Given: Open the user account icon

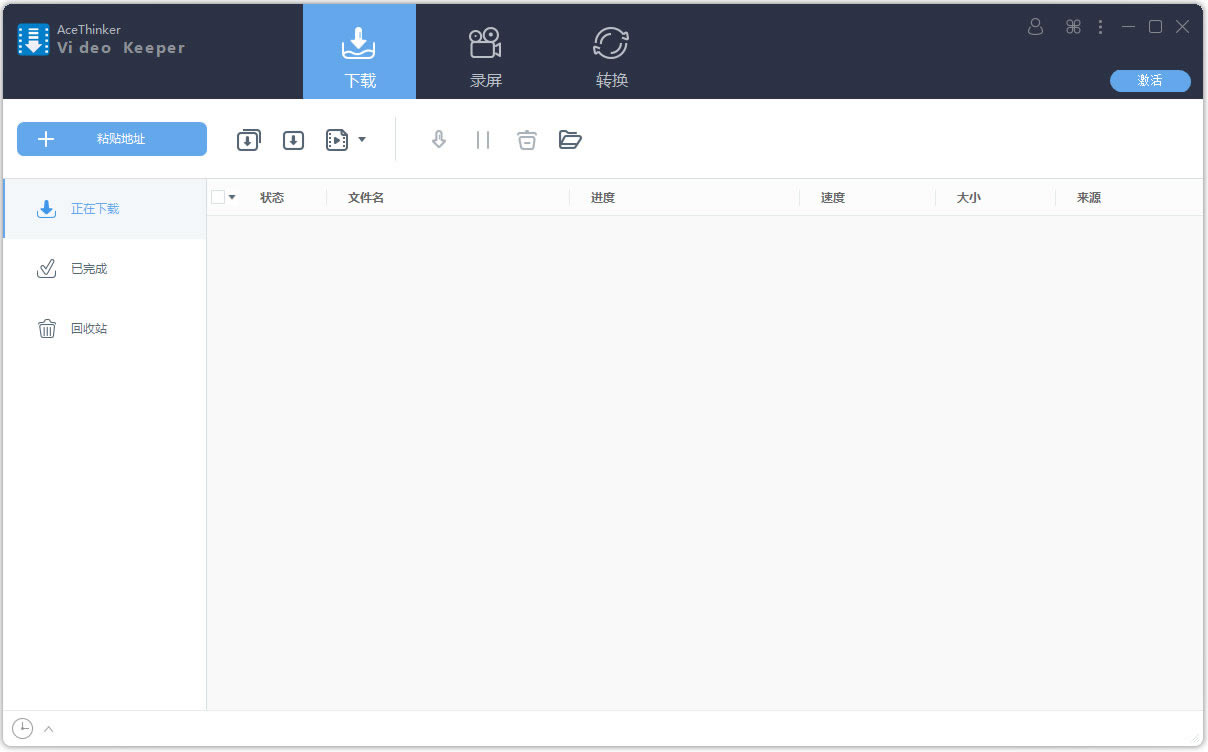Looking at the screenshot, I should point(1035,27).
